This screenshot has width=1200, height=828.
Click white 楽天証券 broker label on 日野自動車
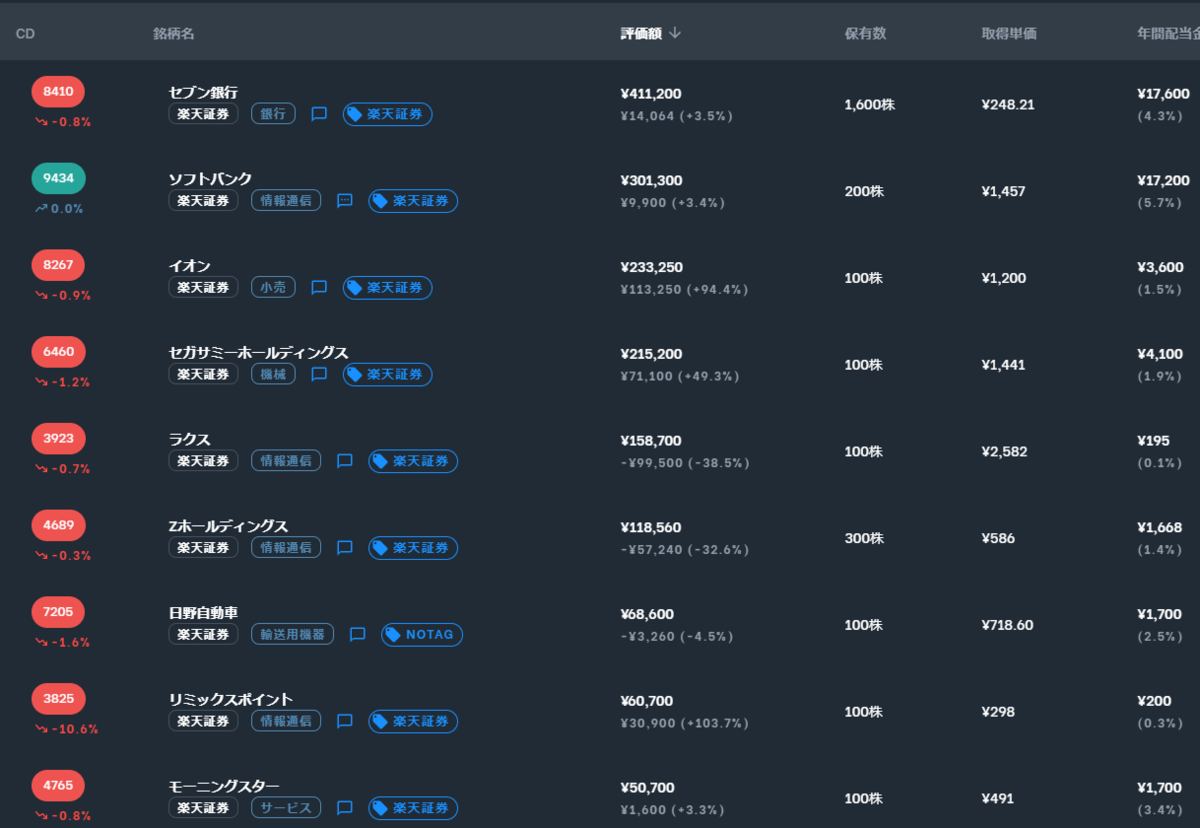203,635
